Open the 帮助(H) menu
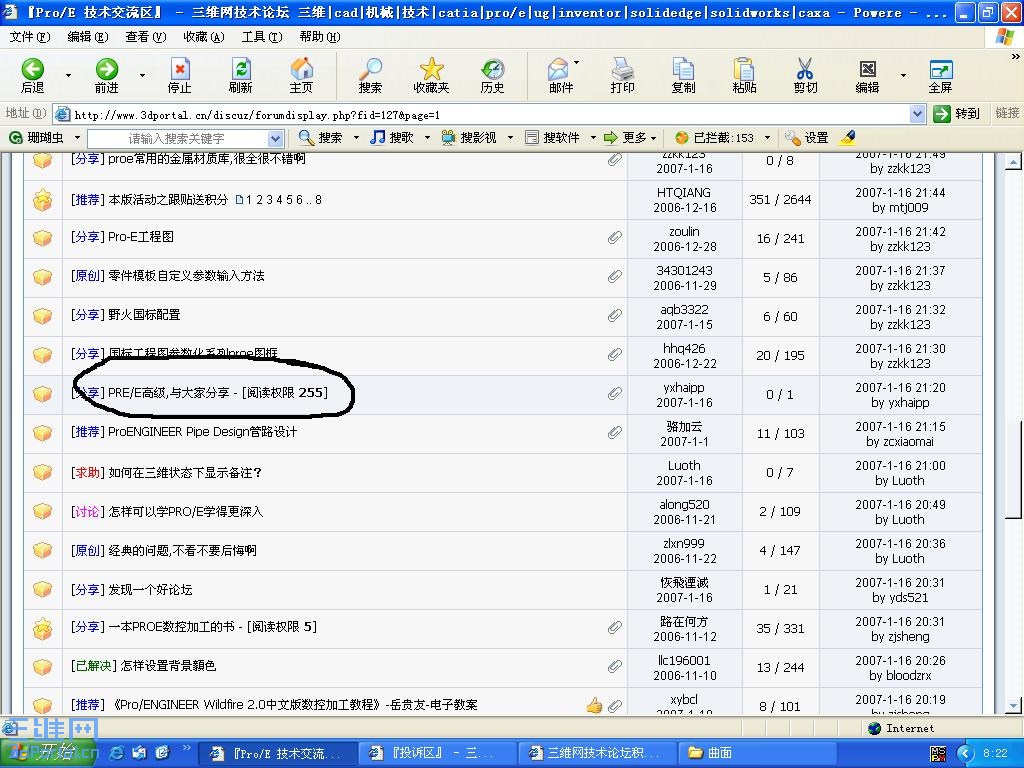This screenshot has height=768, width=1024. 320,37
